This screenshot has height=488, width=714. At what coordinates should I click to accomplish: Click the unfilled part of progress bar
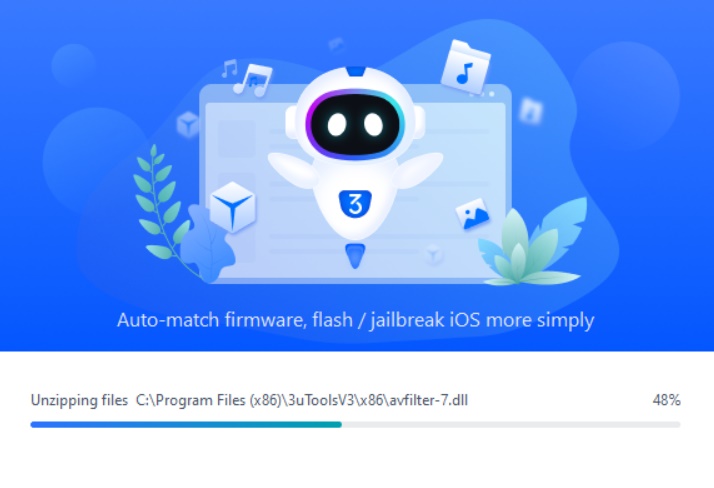point(511,424)
